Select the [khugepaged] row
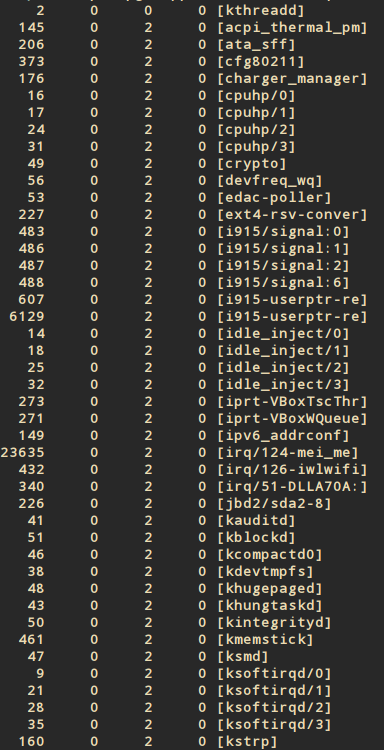 tap(192, 589)
